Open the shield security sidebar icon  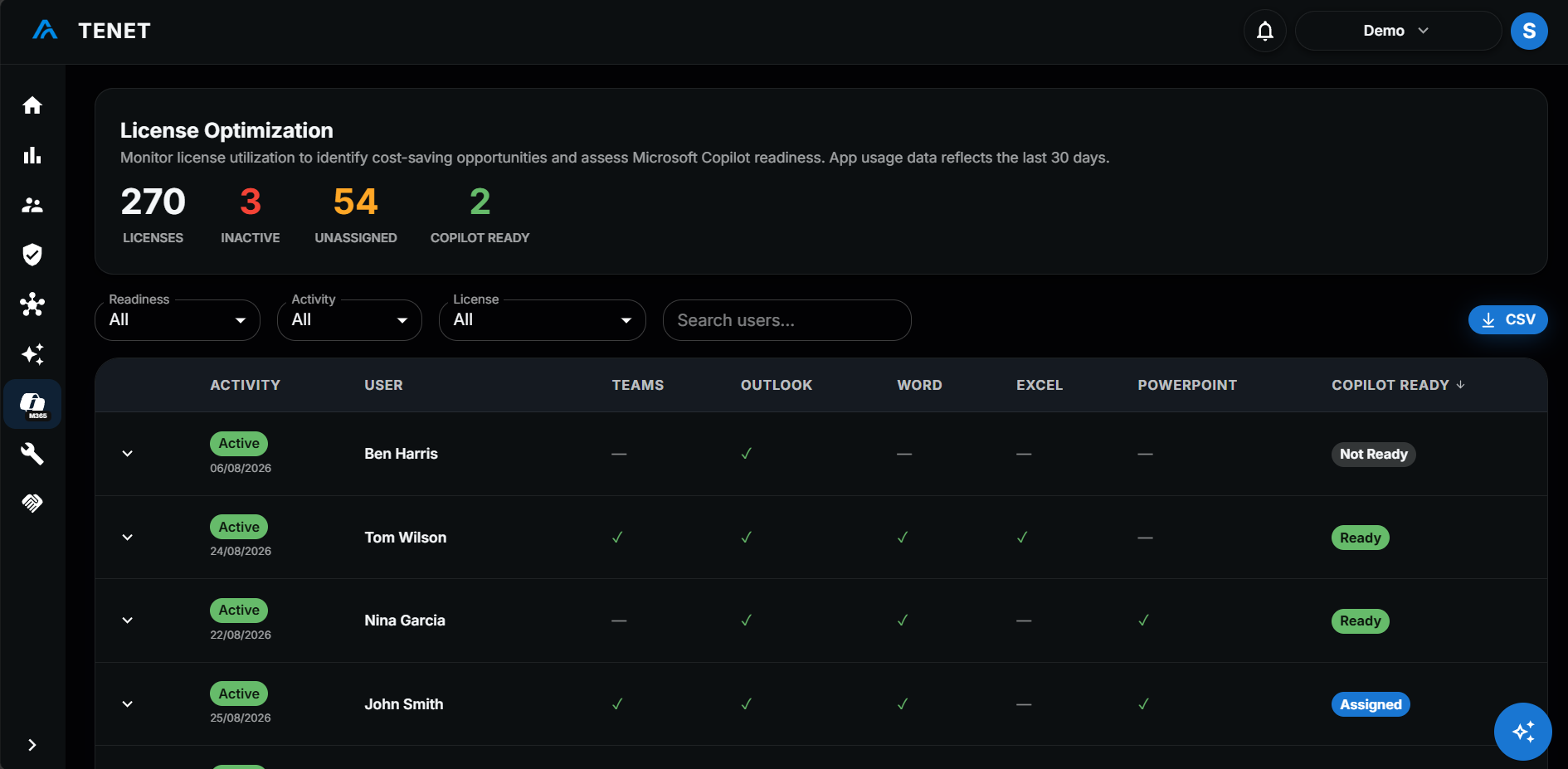[32, 255]
